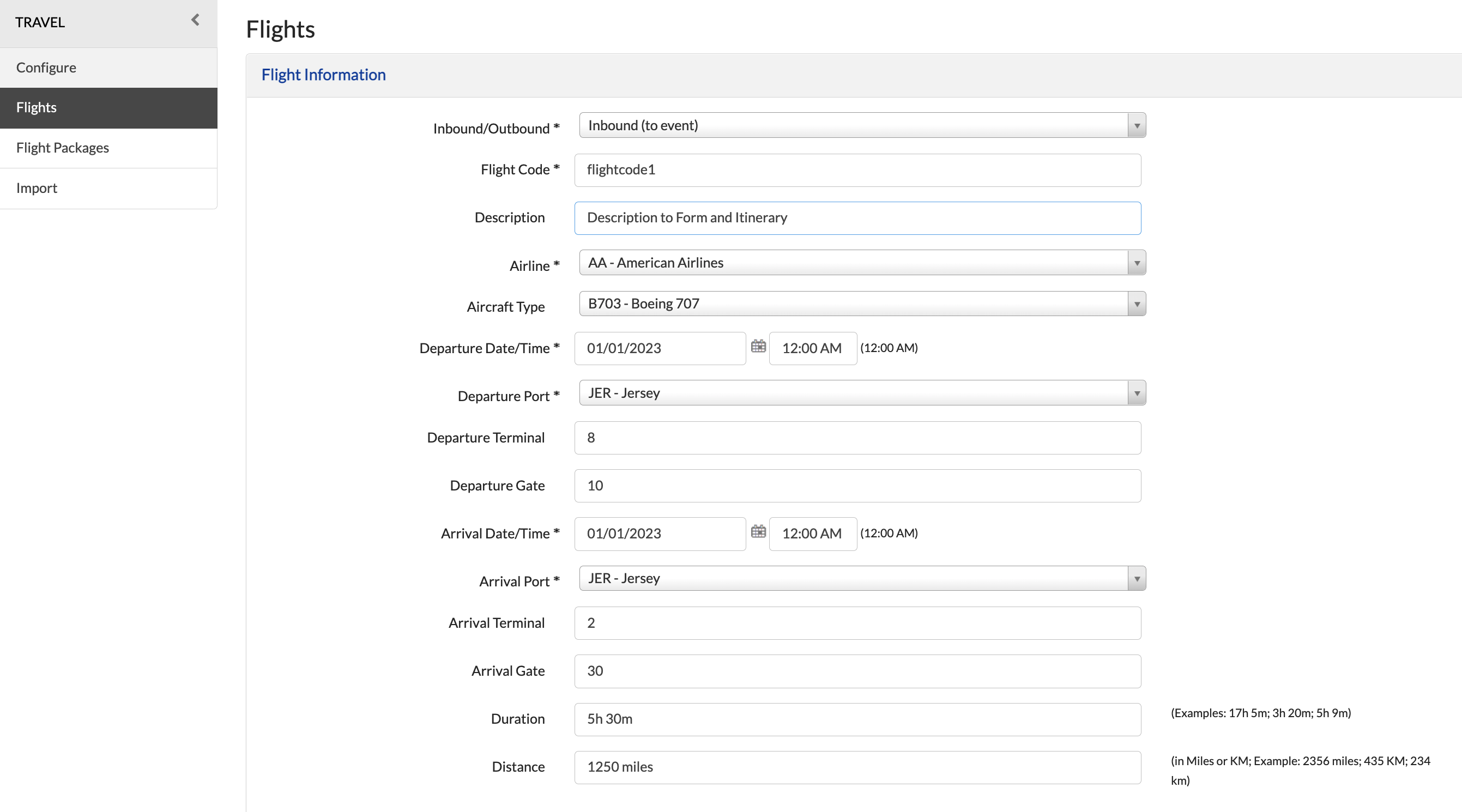Screen dimensions: 1462x812
Task: Expand the Aircraft Type dropdown
Action: pyautogui.click(x=862, y=304)
